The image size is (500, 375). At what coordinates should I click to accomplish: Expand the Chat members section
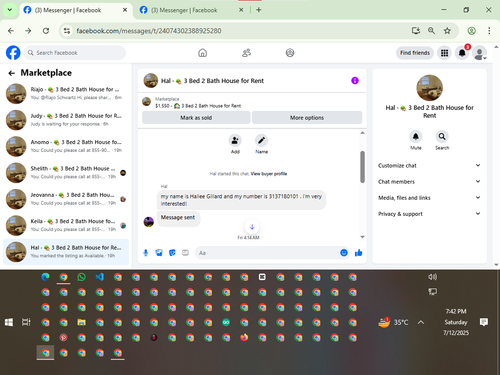429,182
